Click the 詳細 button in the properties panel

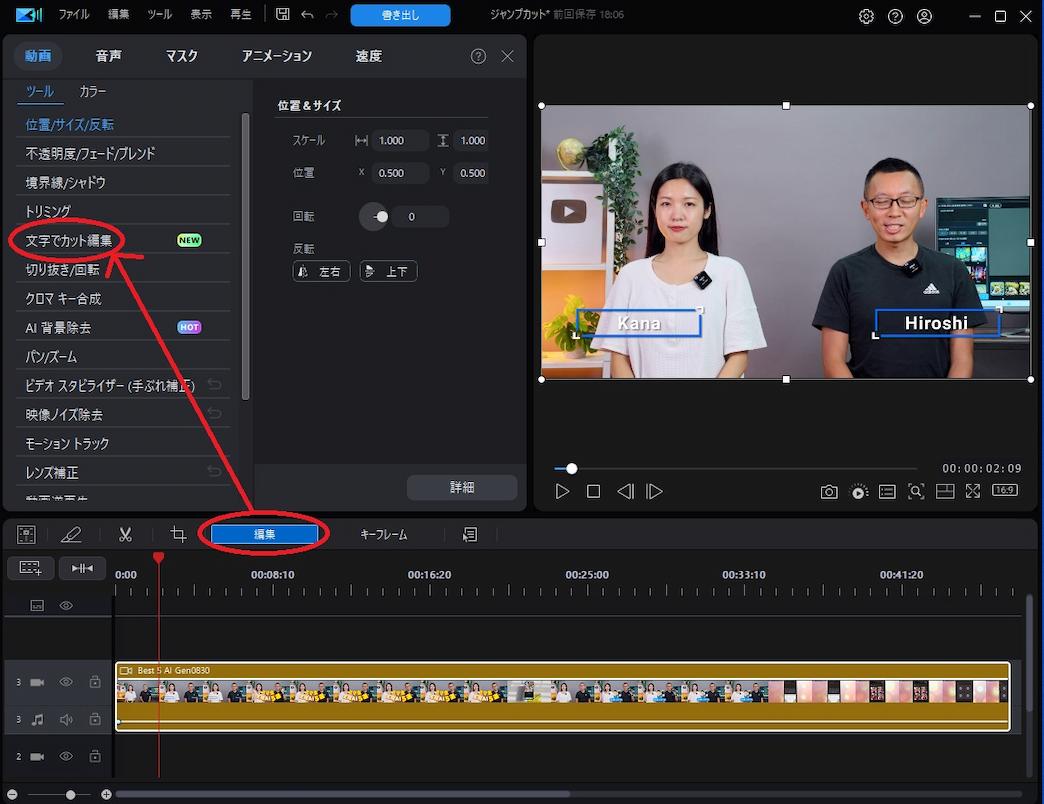coord(462,487)
